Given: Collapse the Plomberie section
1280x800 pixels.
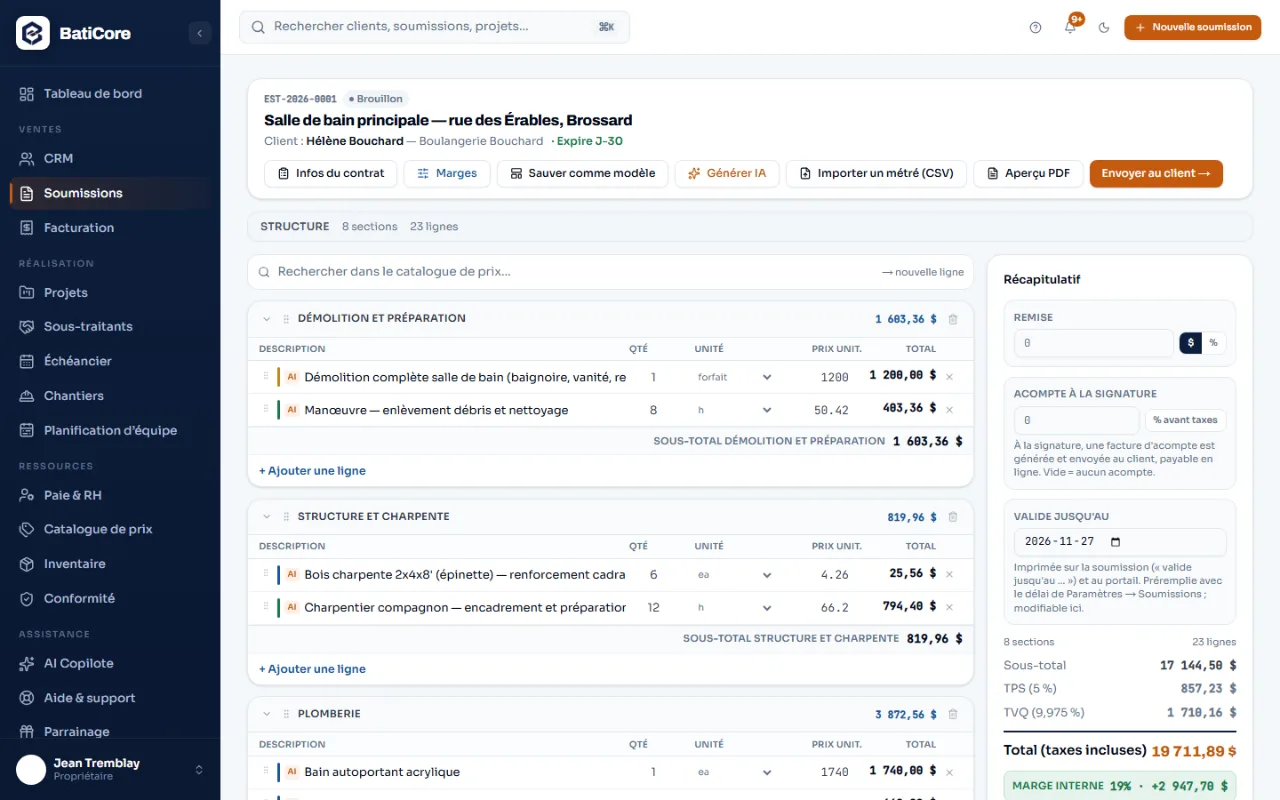Looking at the screenshot, I should (x=267, y=714).
